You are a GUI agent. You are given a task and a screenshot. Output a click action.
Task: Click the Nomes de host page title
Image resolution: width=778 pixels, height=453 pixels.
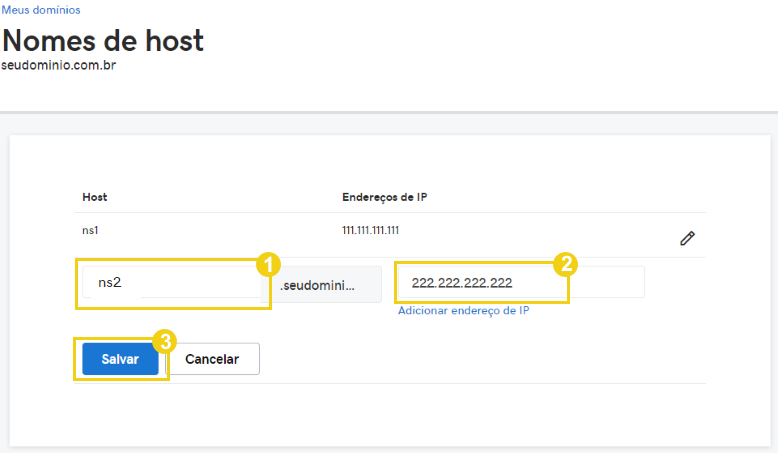click(x=103, y=41)
